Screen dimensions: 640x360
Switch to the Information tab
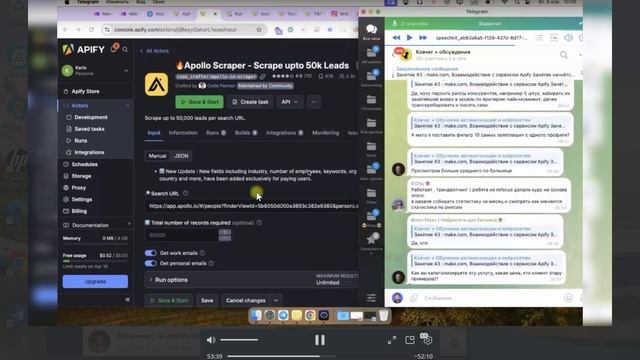point(183,133)
